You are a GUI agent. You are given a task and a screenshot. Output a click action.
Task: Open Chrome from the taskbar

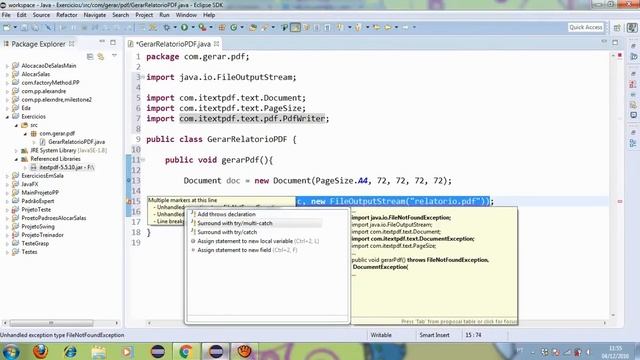pos(186,351)
